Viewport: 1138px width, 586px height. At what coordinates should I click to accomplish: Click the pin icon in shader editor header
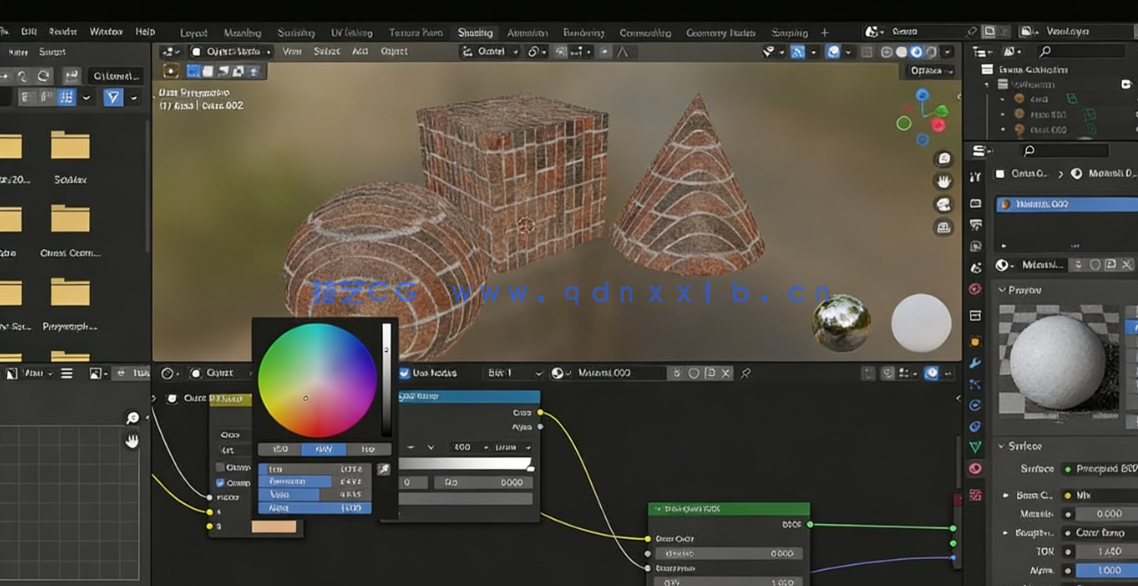coord(746,372)
